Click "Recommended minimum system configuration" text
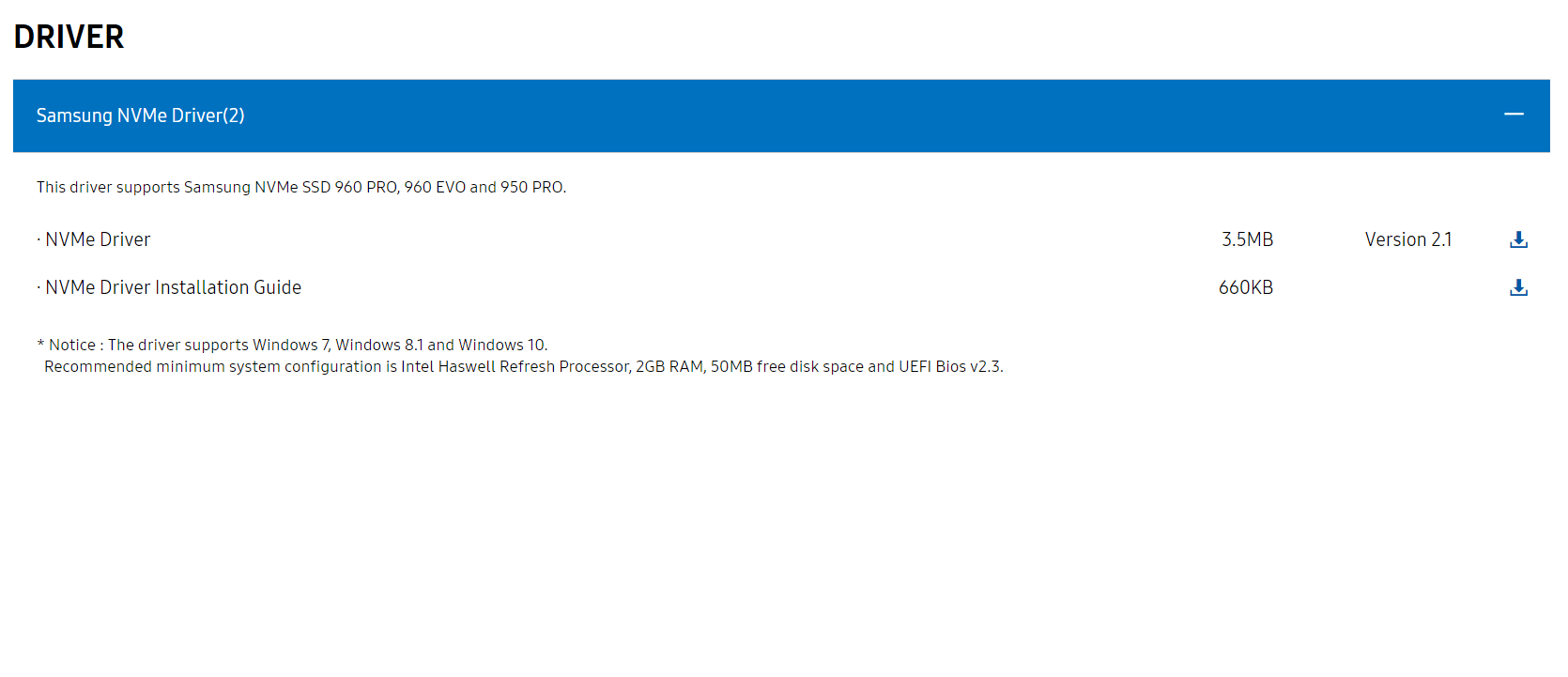The height and width of the screenshot is (677, 1568). pos(212,366)
